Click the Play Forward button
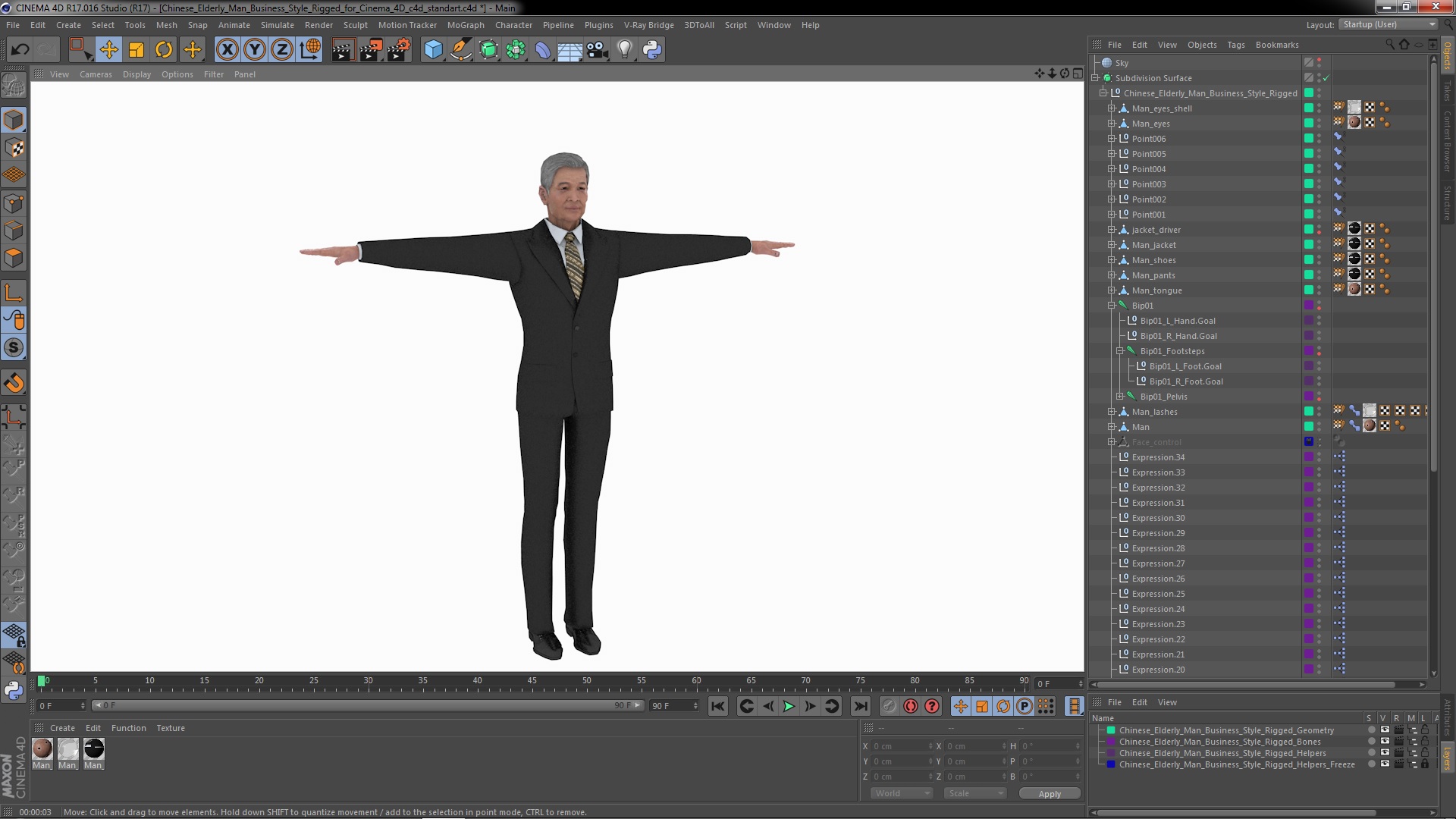 click(789, 706)
